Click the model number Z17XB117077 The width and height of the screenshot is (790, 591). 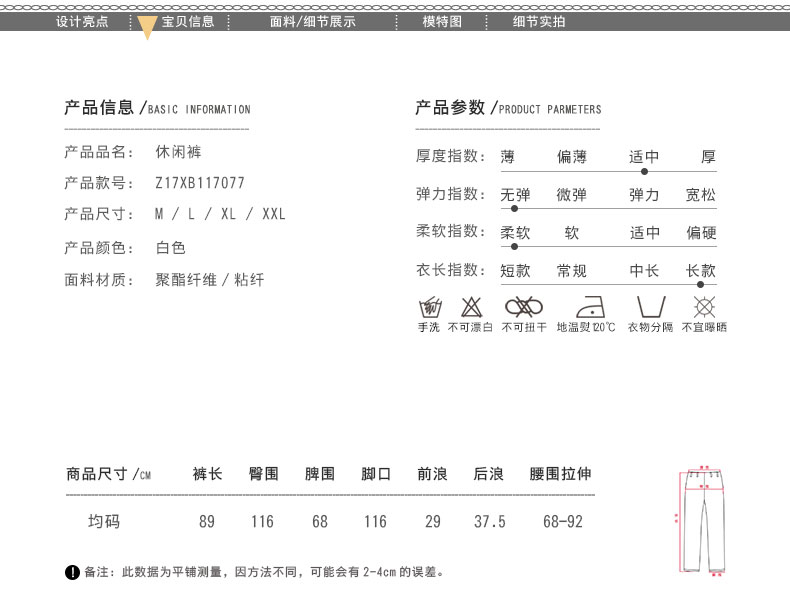point(200,183)
